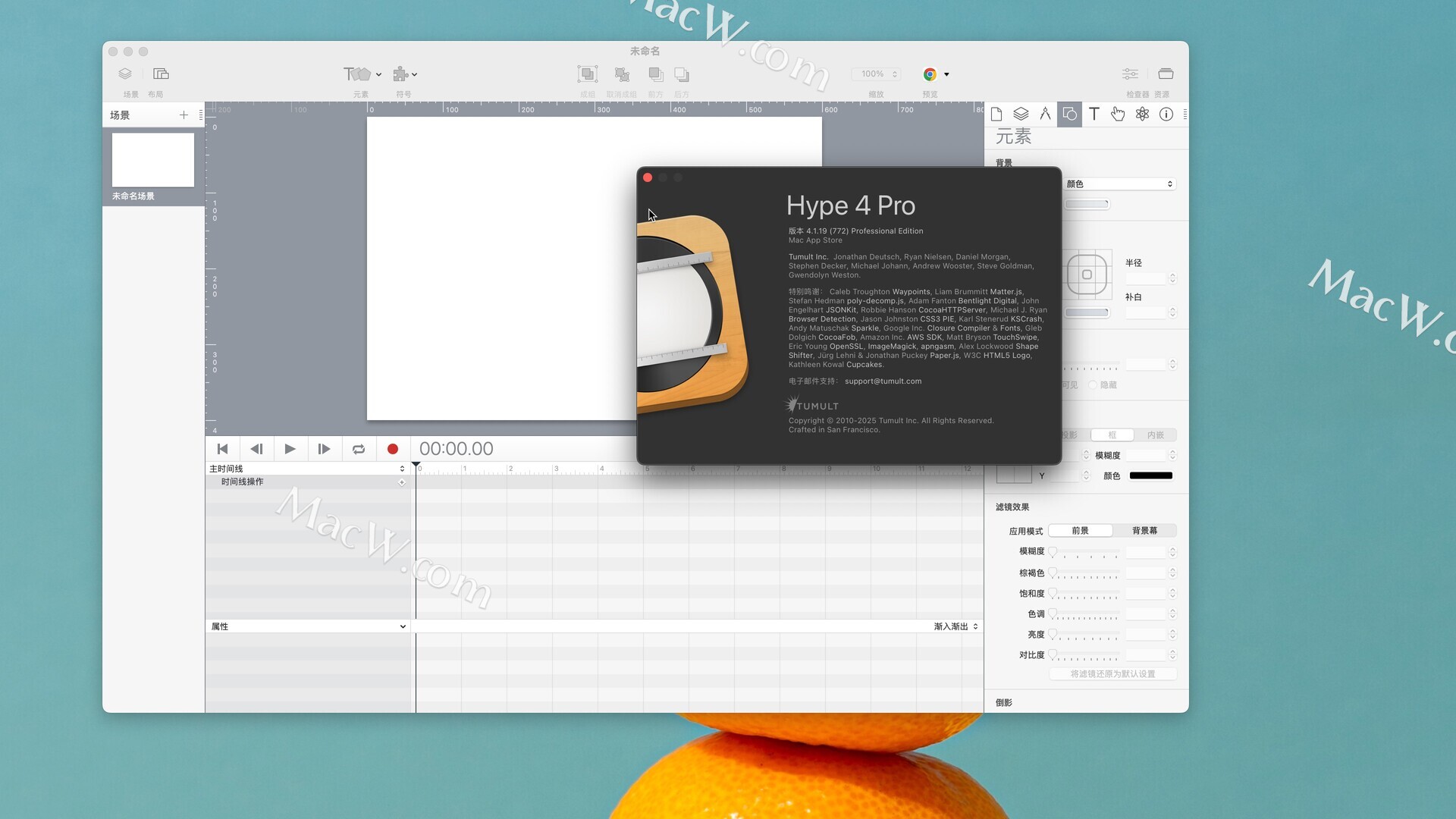Screen dimensions: 1456x819
Task: Open the Actions inspector tab (hand icon)
Action: pos(1118,115)
